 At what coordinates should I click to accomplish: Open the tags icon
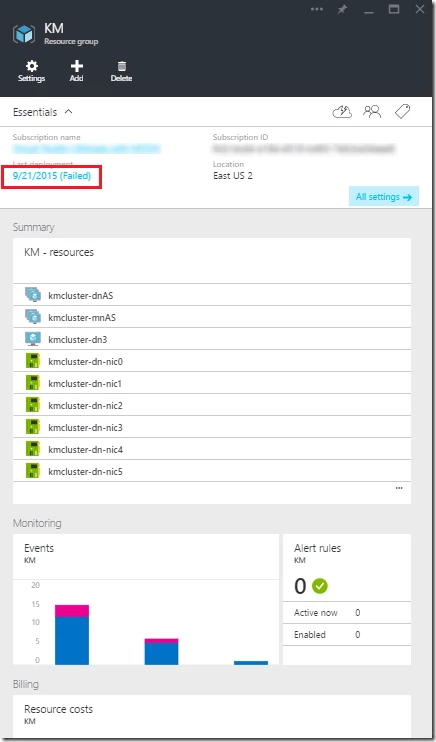tap(402, 112)
